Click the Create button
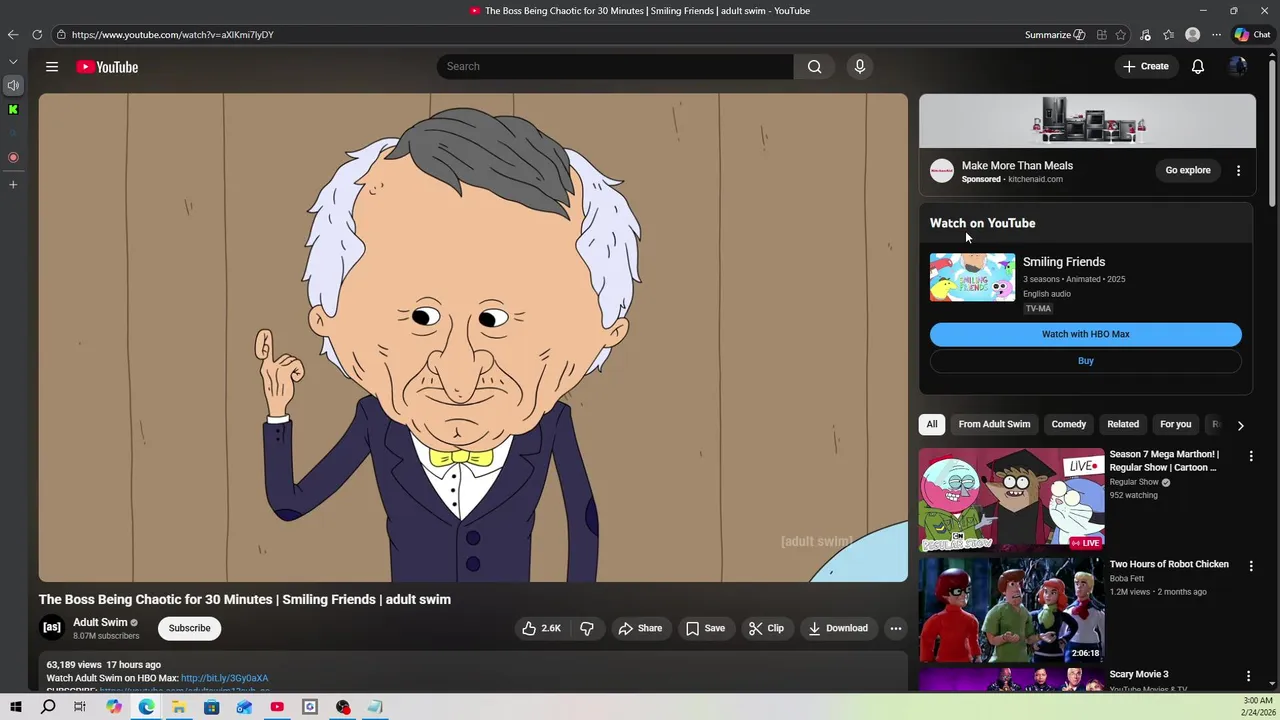 click(x=1146, y=67)
